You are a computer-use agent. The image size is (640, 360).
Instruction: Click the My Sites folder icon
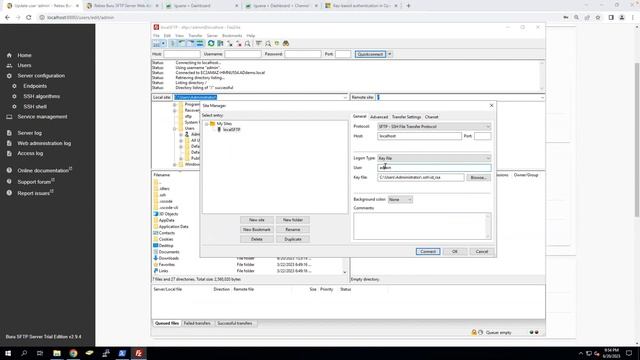pyautogui.click(x=213, y=124)
